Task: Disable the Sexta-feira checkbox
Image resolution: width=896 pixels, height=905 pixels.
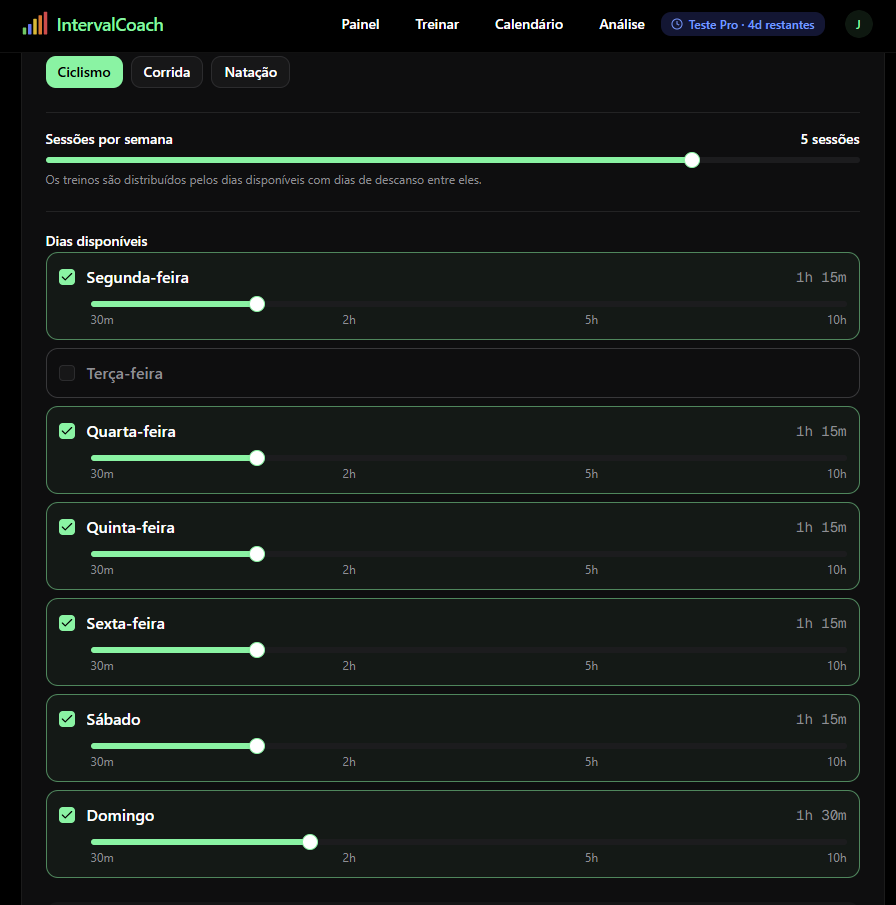Action: pos(67,623)
